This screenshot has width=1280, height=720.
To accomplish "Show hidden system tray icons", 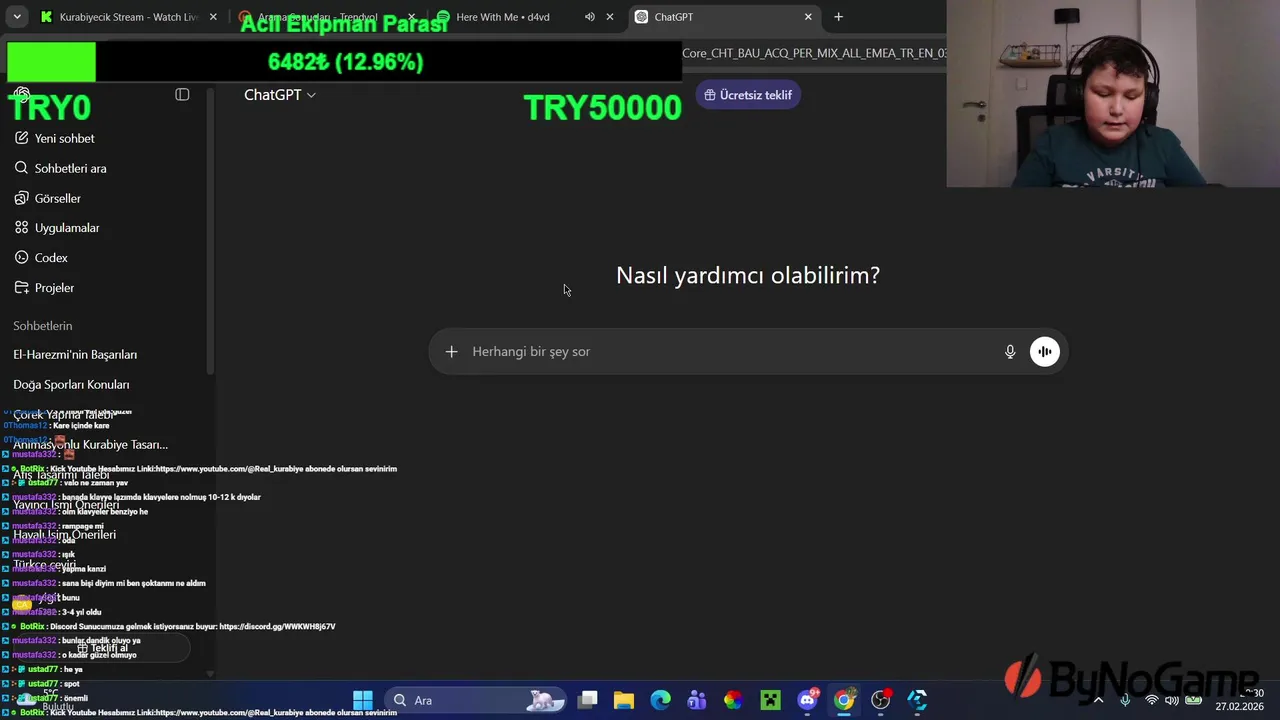I will pos(1098,700).
